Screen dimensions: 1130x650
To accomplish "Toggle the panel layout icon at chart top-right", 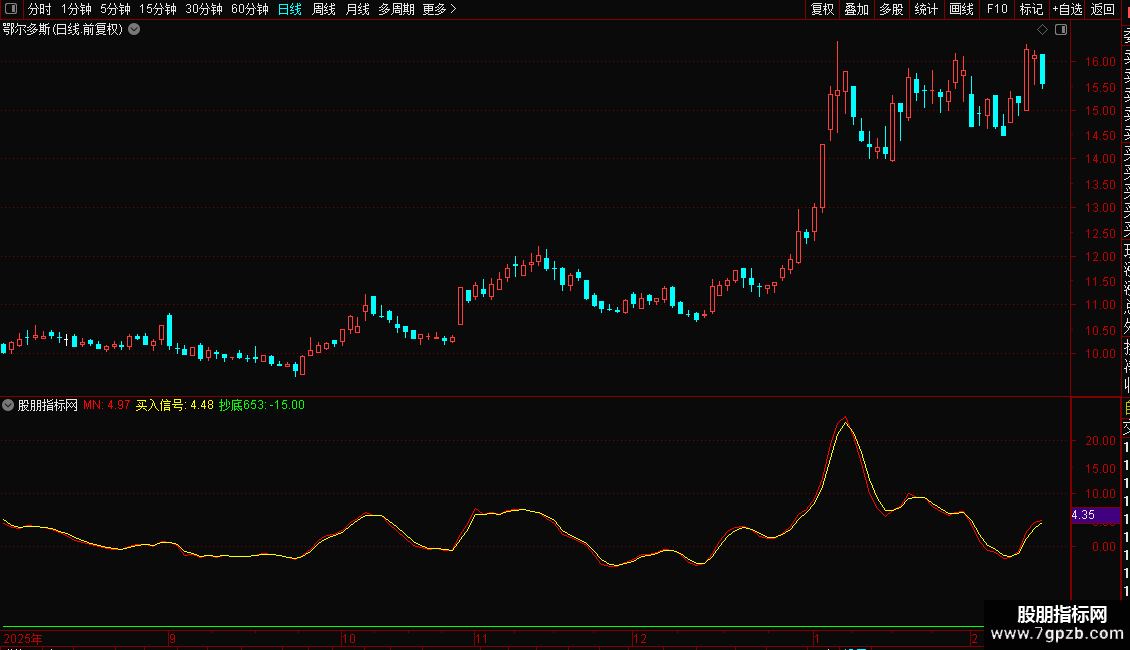I will [1061, 30].
